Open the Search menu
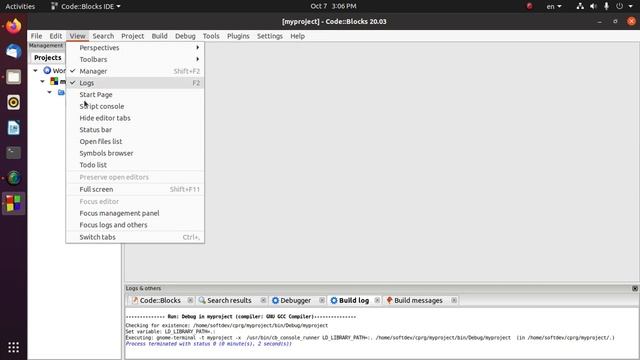Viewport: 640px width, 360px height. (103, 36)
